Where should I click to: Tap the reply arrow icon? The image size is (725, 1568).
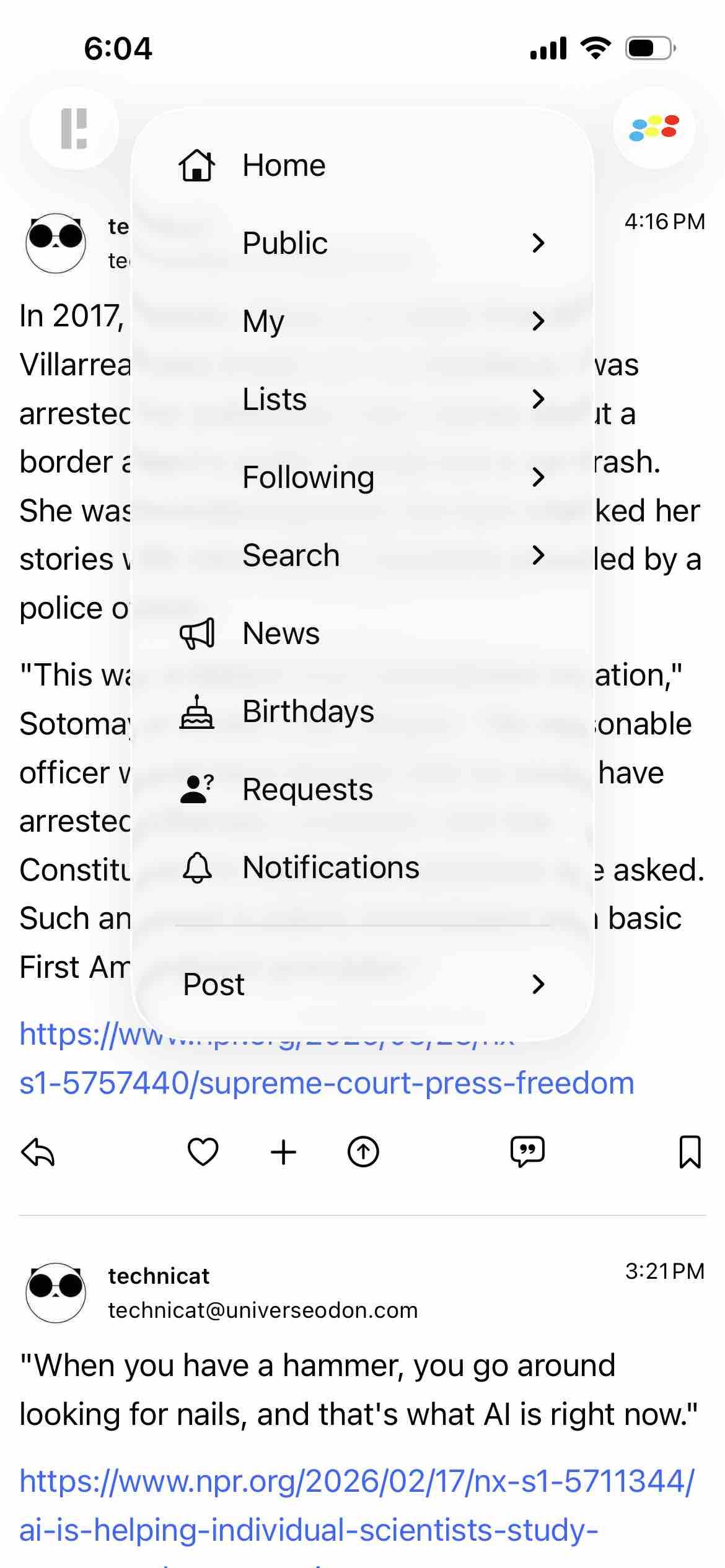[38, 1152]
